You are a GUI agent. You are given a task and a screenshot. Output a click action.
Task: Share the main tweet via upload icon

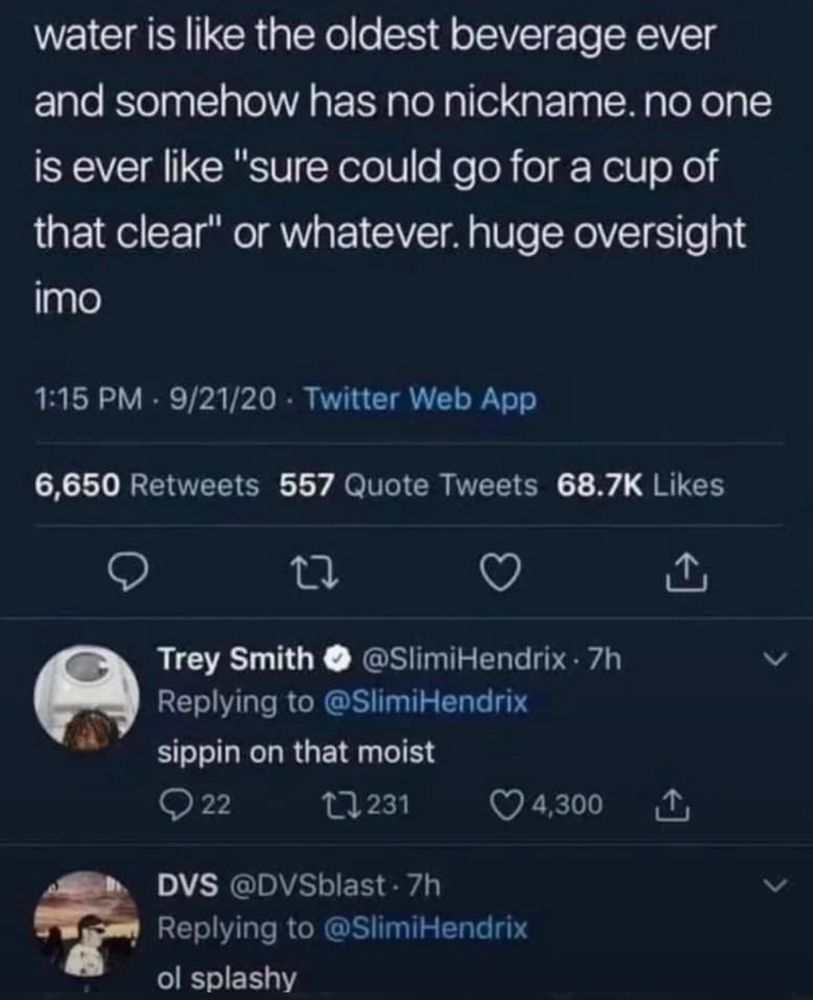click(686, 572)
